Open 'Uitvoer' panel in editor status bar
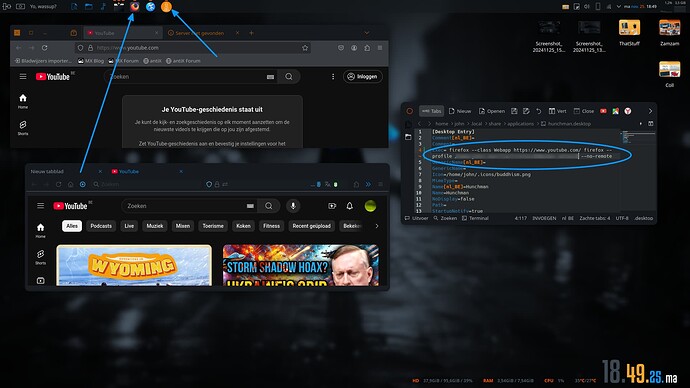The image size is (690, 388). point(416,218)
